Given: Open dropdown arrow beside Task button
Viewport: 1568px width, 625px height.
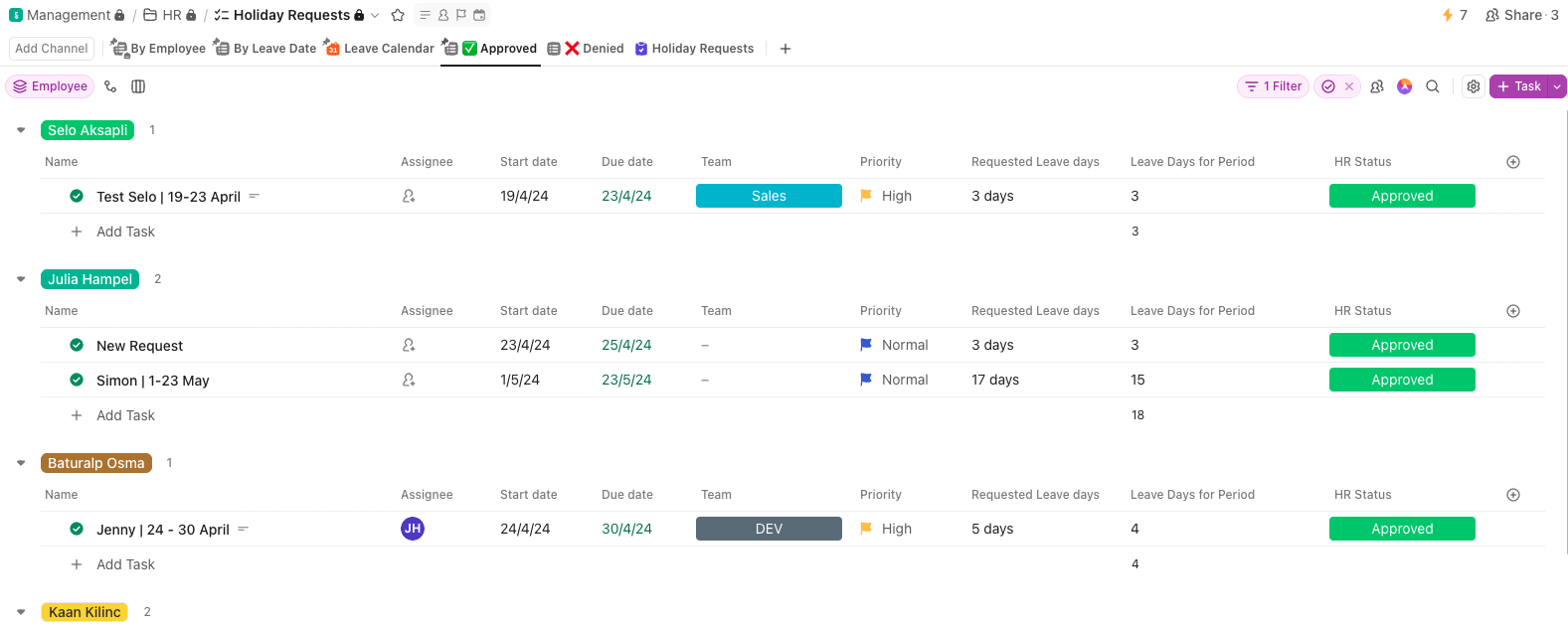Looking at the screenshot, I should pos(1557,86).
